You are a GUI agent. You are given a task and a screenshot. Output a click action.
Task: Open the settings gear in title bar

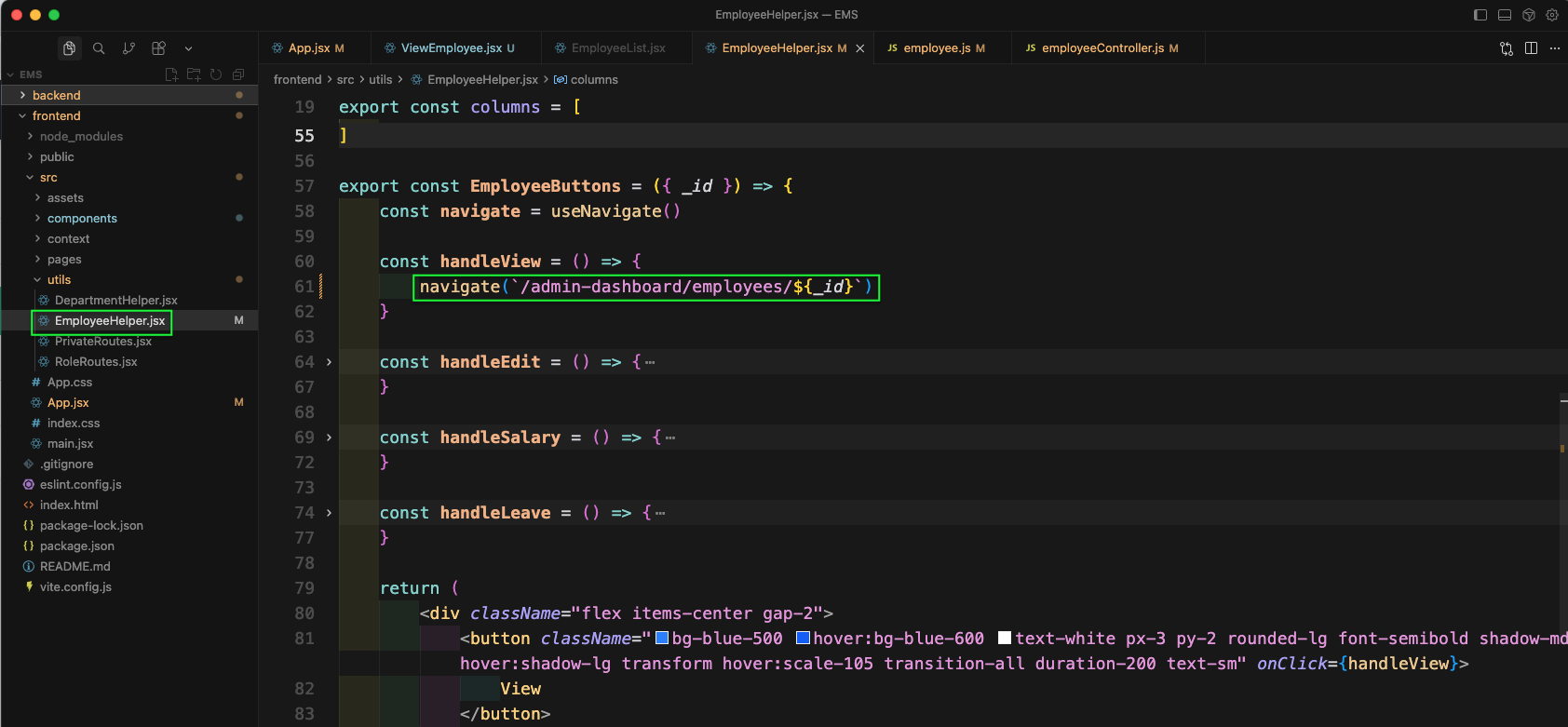point(1552,15)
